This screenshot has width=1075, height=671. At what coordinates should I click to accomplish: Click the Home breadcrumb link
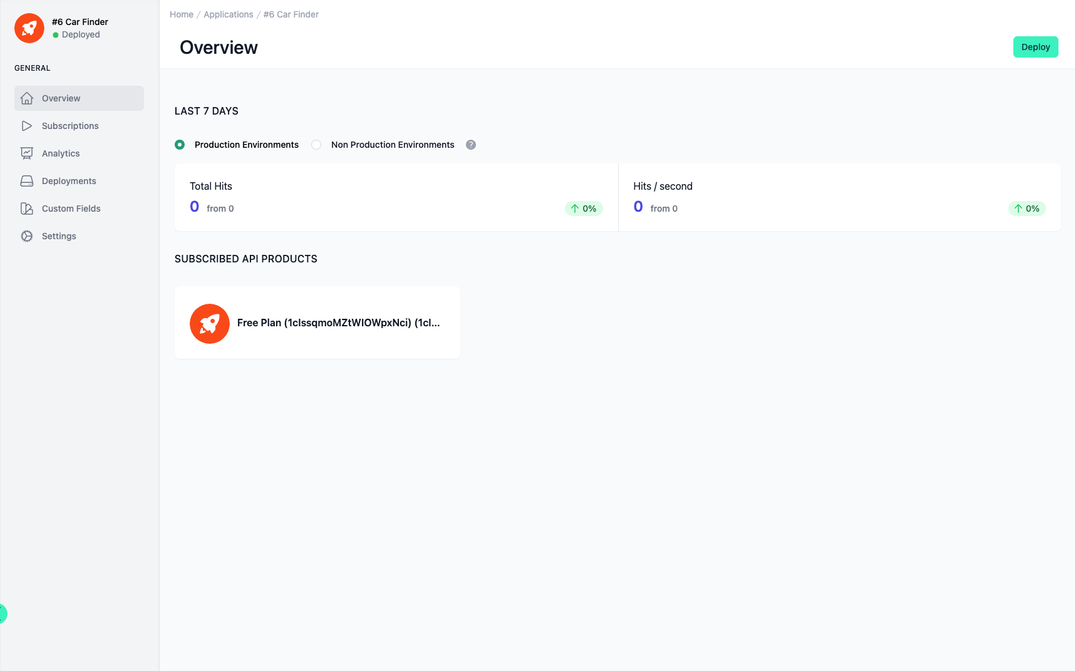coord(181,14)
